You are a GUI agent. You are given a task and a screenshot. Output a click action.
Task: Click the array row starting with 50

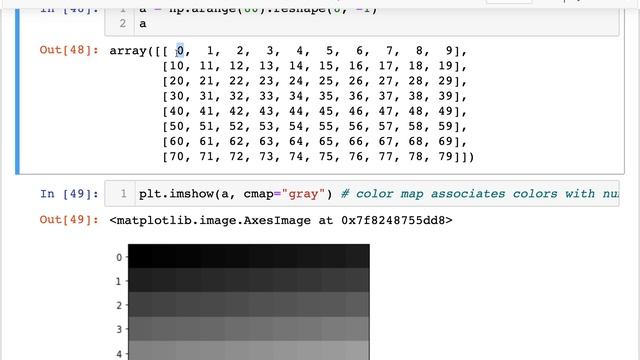(314, 126)
